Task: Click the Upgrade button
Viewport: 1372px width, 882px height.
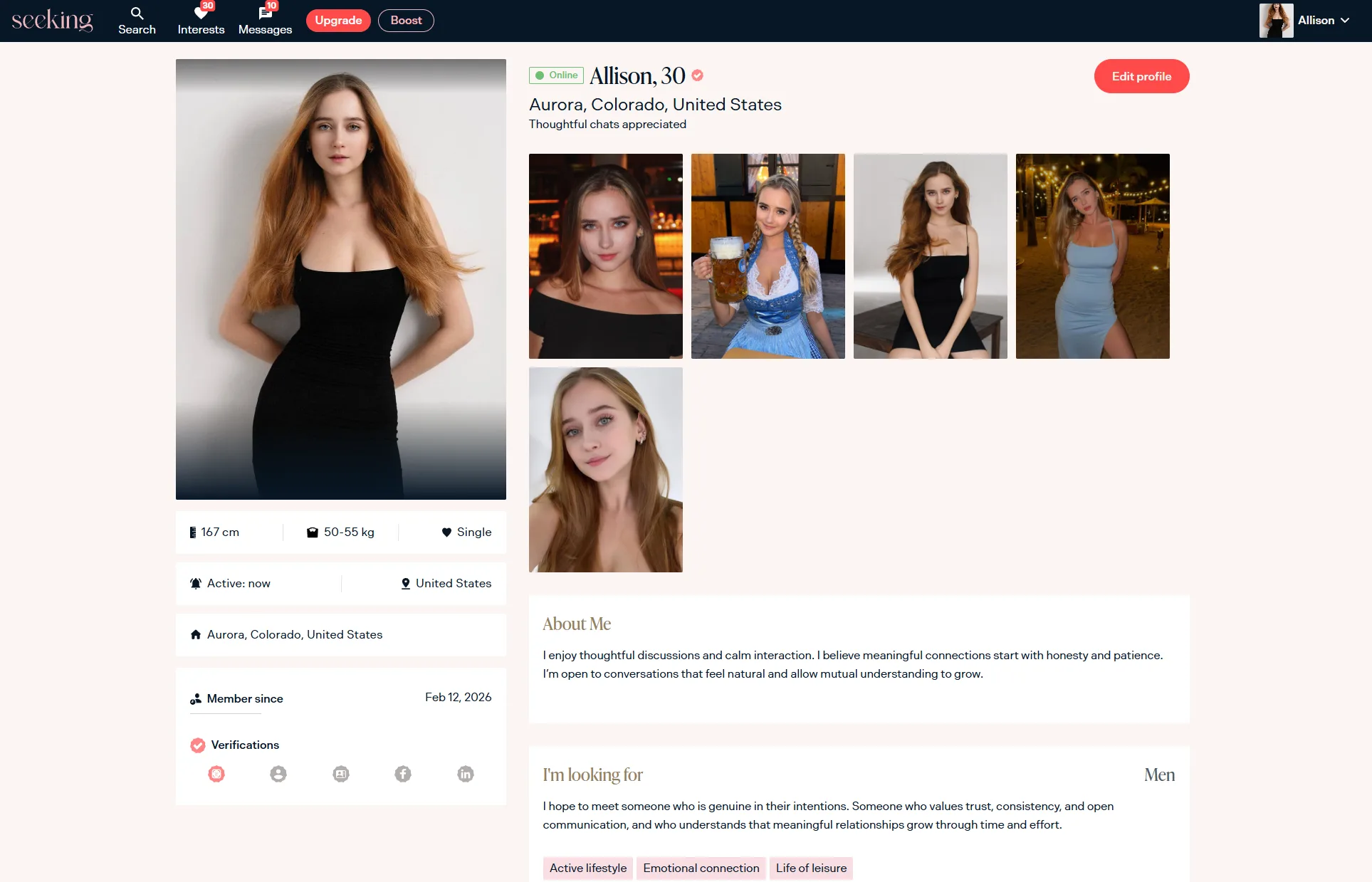Action: (x=338, y=21)
